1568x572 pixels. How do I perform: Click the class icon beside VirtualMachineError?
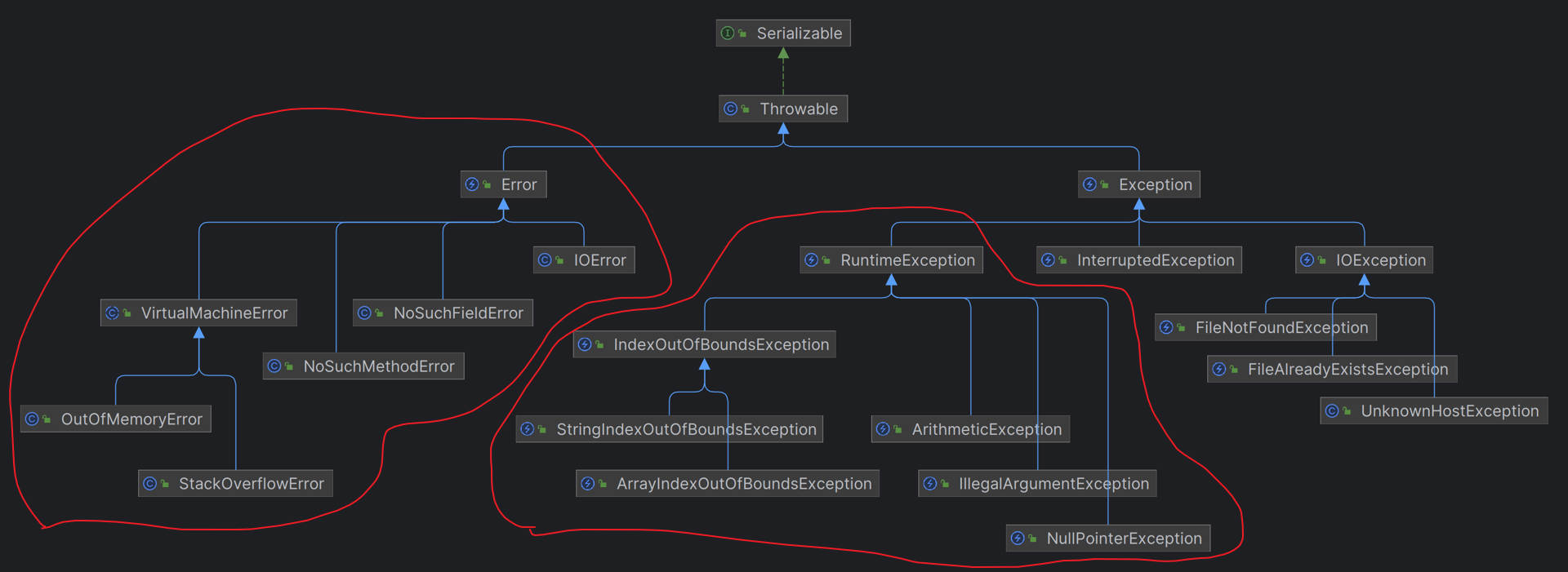[112, 313]
